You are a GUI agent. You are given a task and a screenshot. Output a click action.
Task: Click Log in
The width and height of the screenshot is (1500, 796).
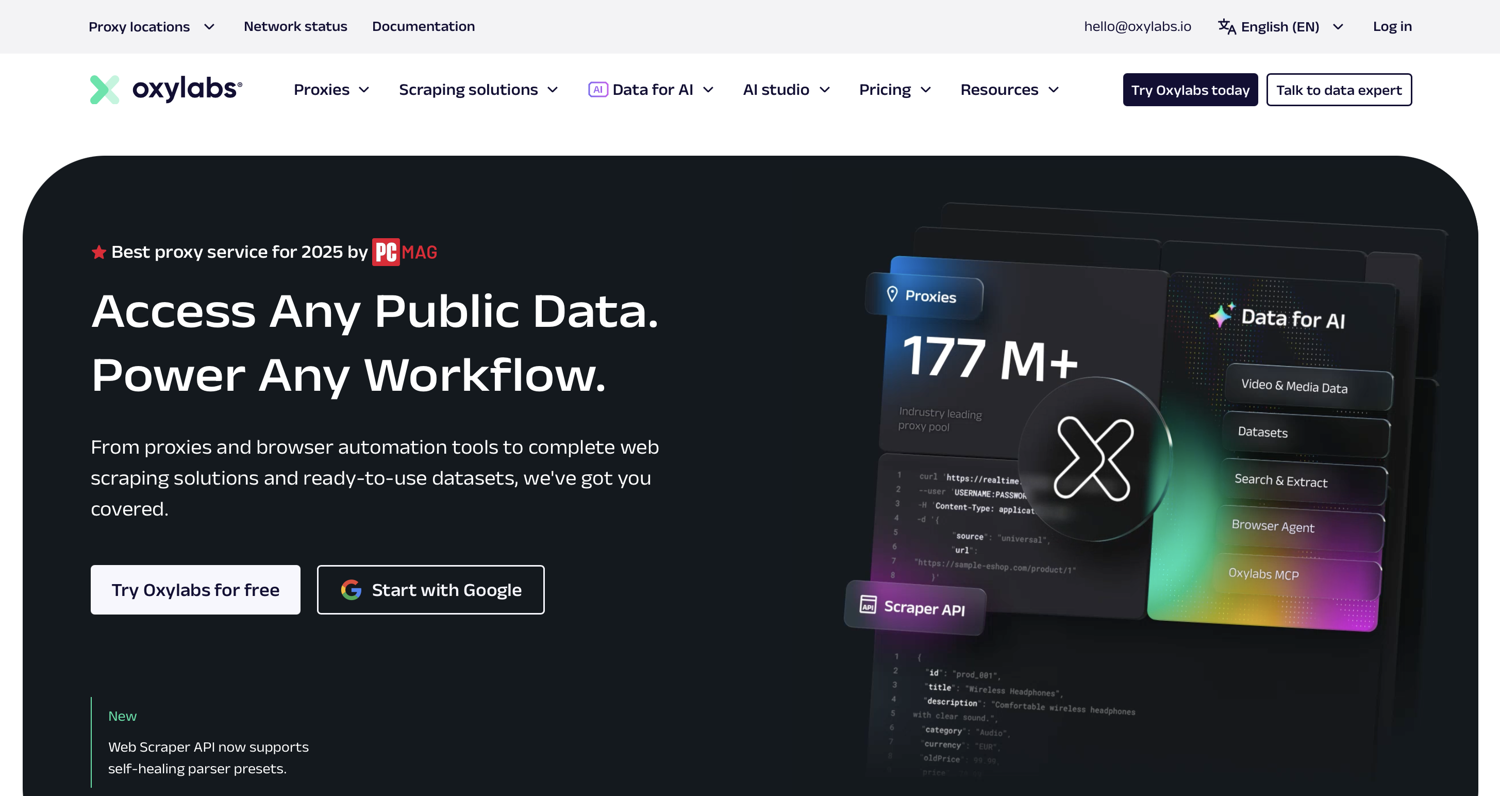[1392, 27]
